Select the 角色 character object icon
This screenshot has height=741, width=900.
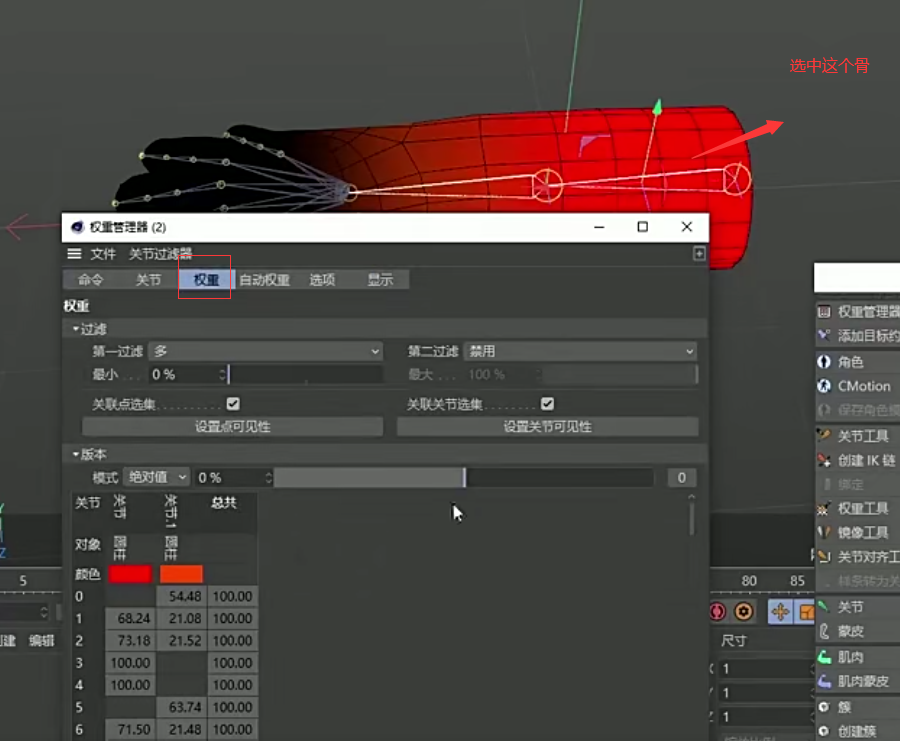click(x=824, y=362)
